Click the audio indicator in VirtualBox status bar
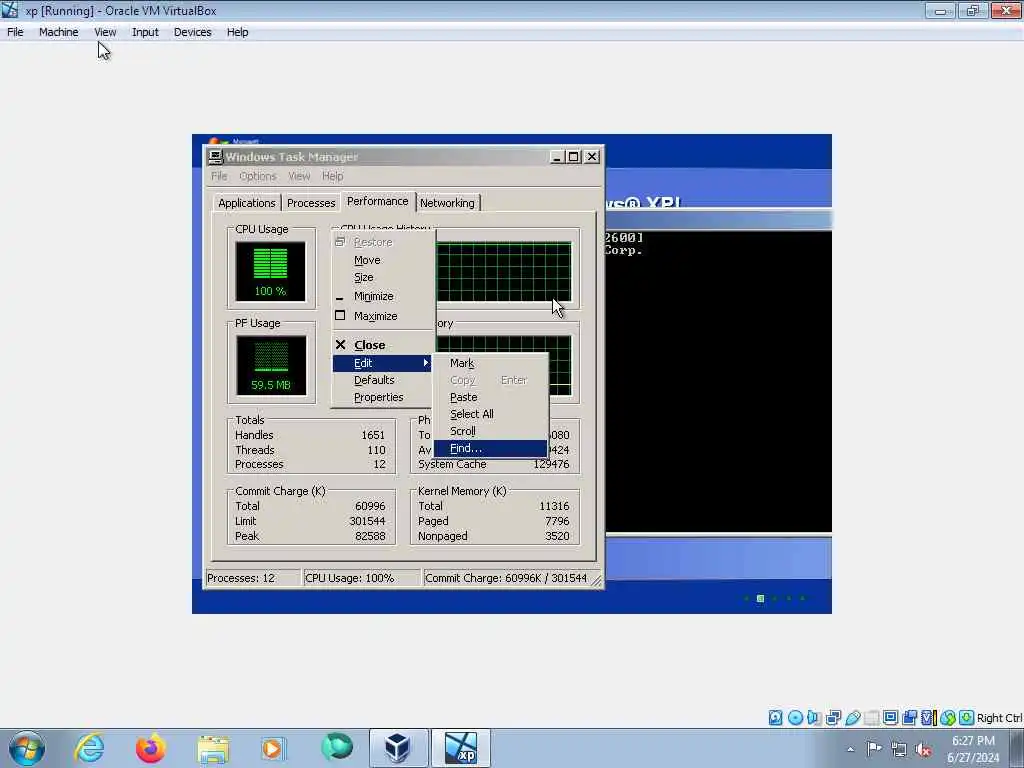 point(814,718)
